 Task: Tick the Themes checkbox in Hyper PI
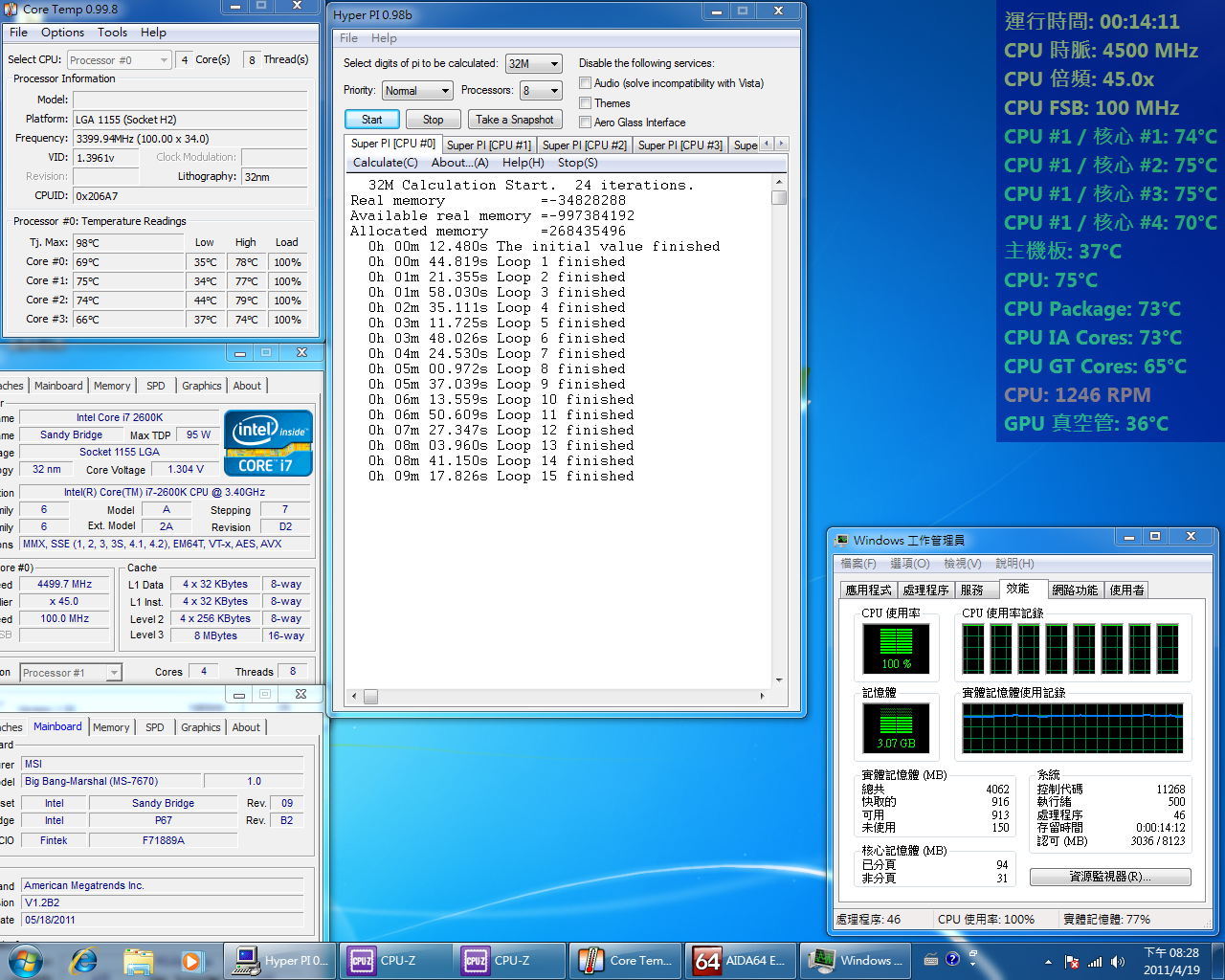pos(585,102)
